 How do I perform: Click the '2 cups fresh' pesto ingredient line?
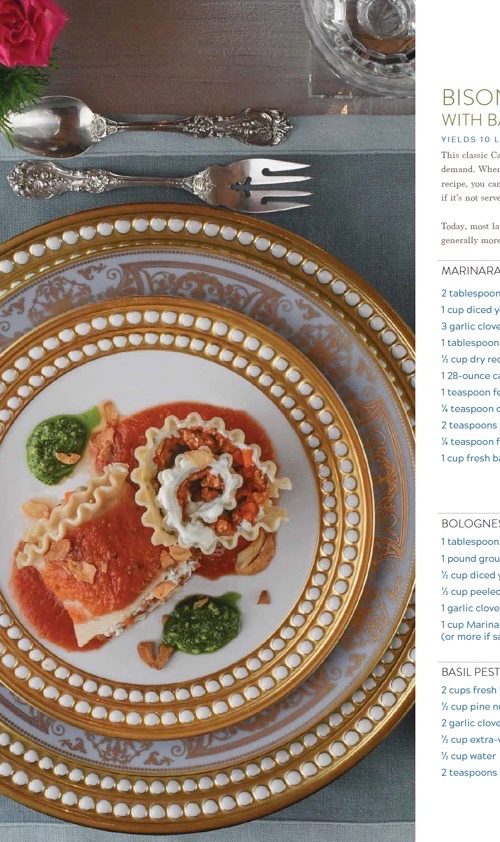pyautogui.click(x=470, y=690)
